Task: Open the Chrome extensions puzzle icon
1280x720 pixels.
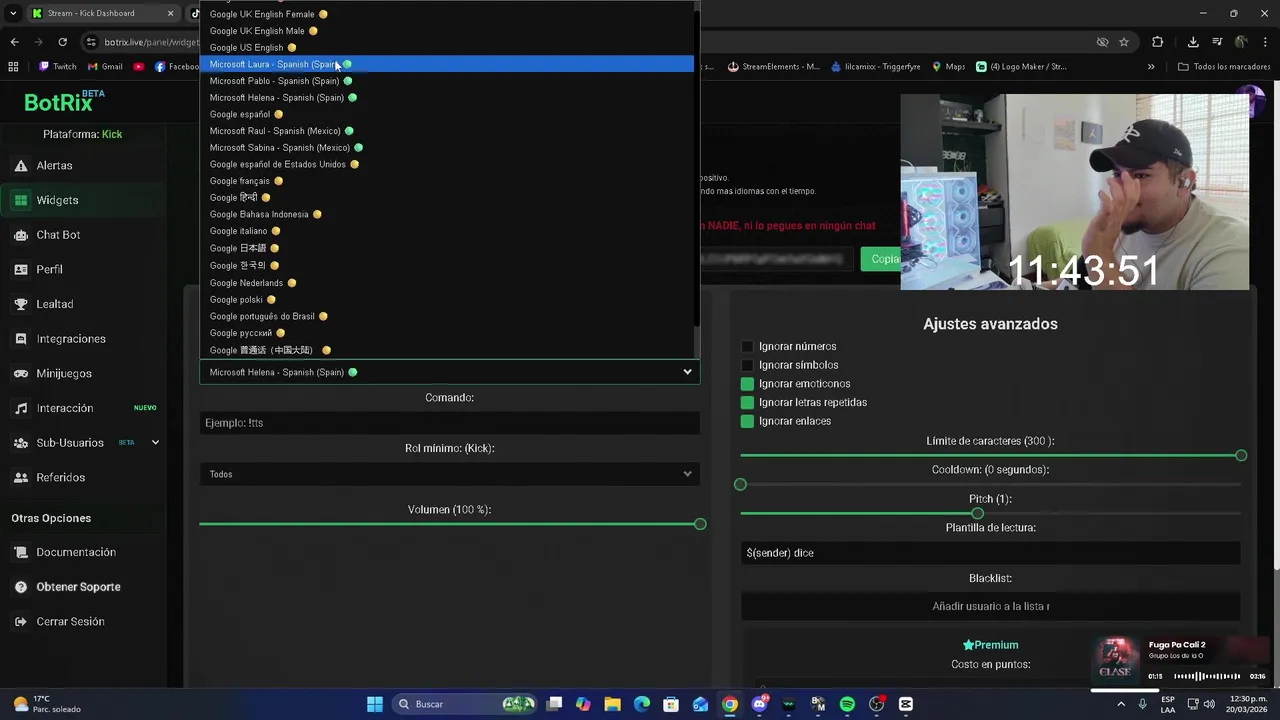Action: tap(1157, 42)
